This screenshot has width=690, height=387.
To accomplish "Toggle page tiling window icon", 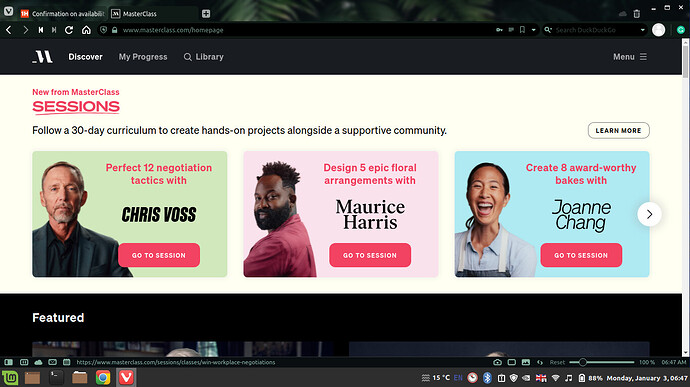I will pos(511,362).
